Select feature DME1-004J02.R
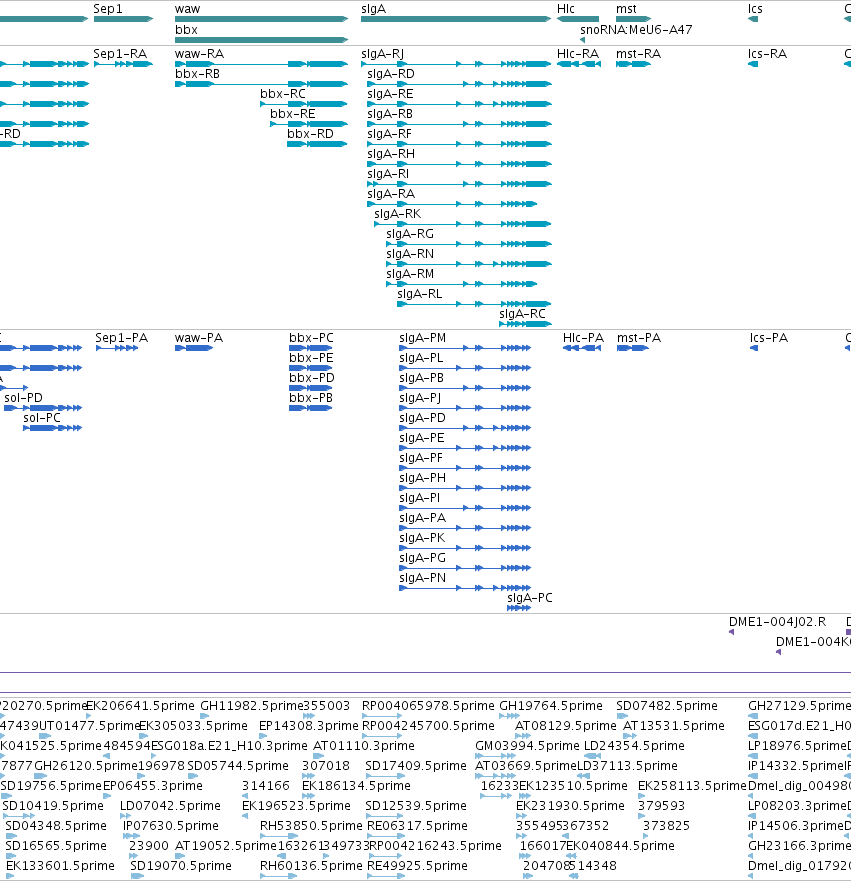The height and width of the screenshot is (881, 851). 731,632
